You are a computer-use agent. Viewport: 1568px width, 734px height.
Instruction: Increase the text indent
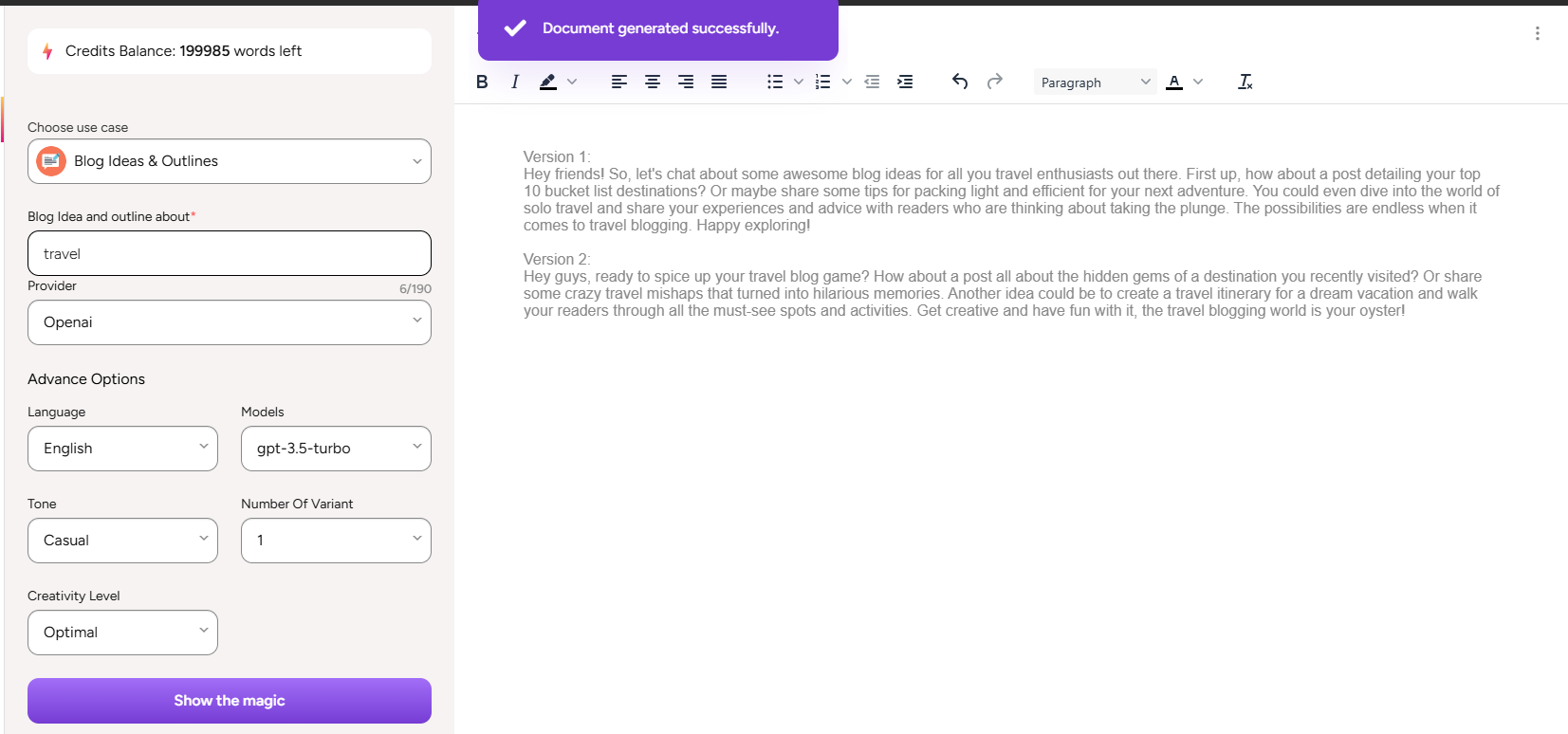[x=905, y=83]
